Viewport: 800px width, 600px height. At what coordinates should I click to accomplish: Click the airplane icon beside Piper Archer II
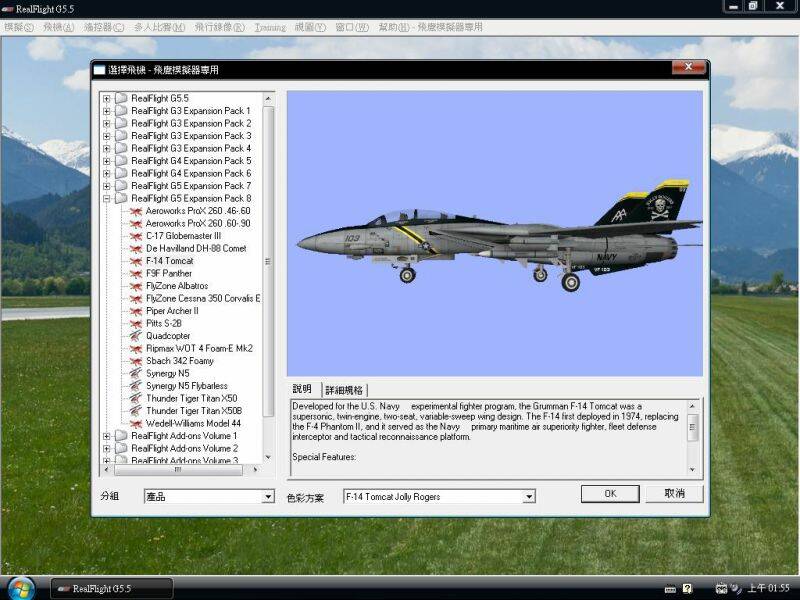pyautogui.click(x=136, y=311)
